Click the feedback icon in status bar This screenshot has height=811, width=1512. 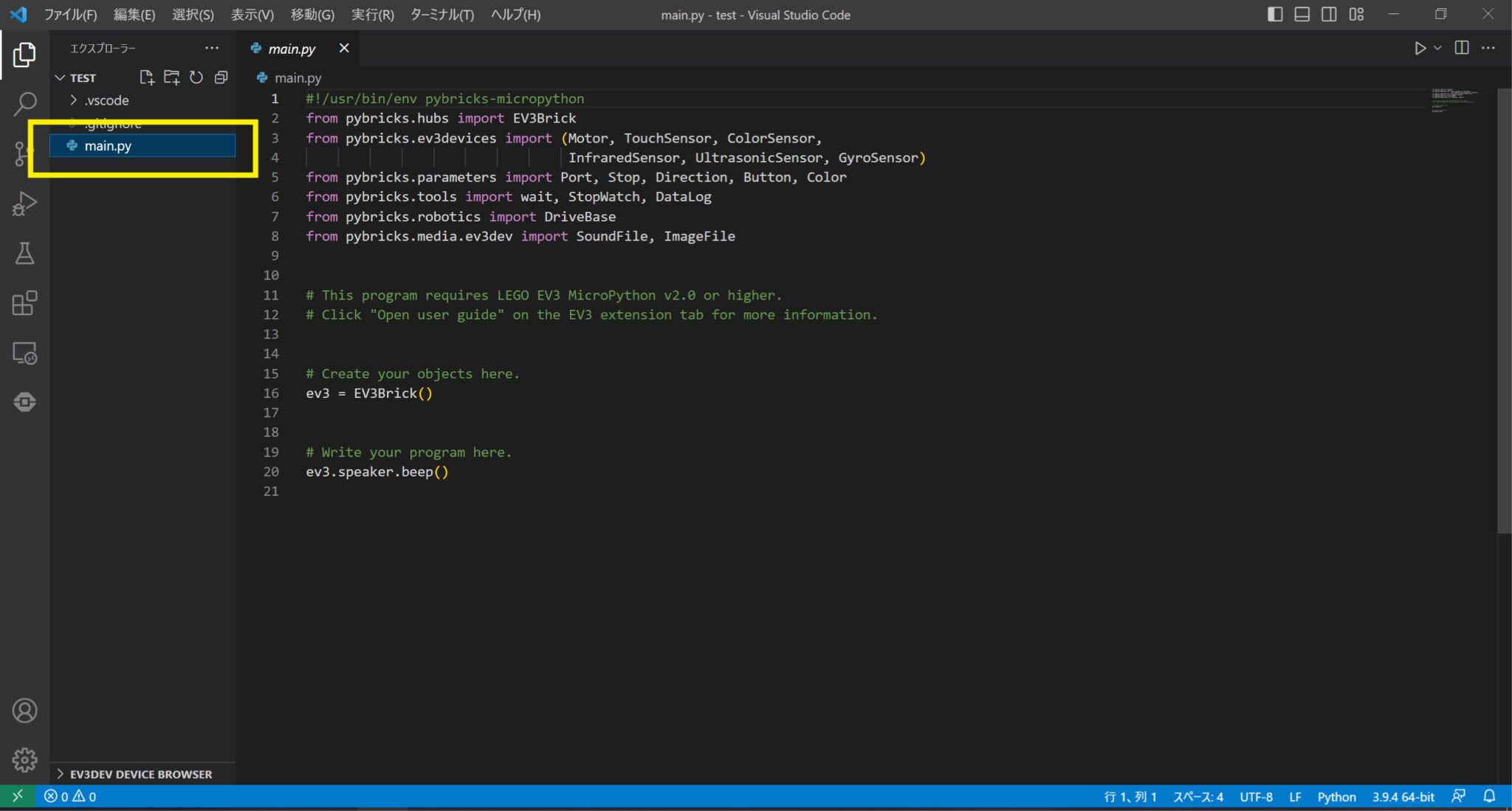point(1458,796)
